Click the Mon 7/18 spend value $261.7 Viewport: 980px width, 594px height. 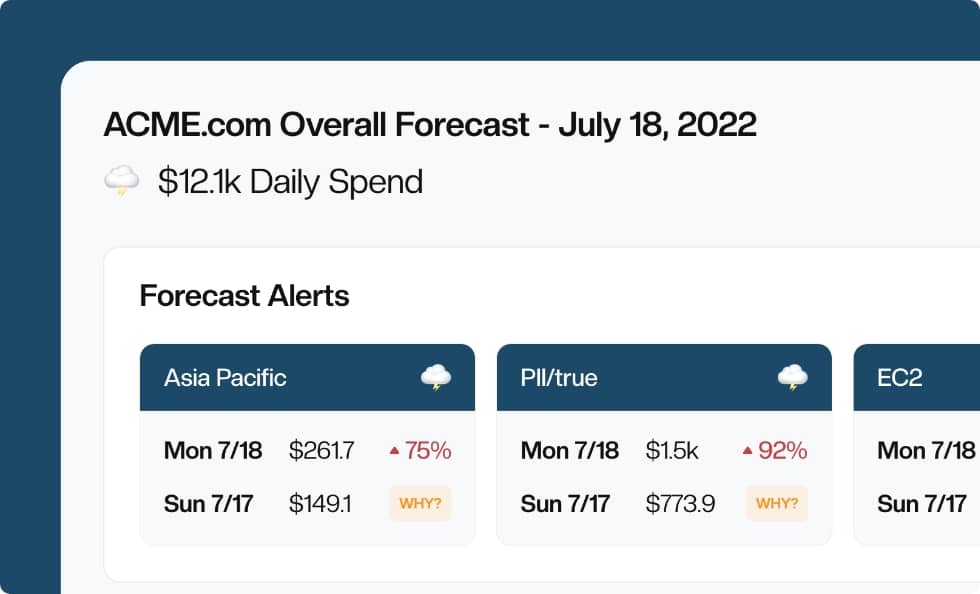(322, 450)
